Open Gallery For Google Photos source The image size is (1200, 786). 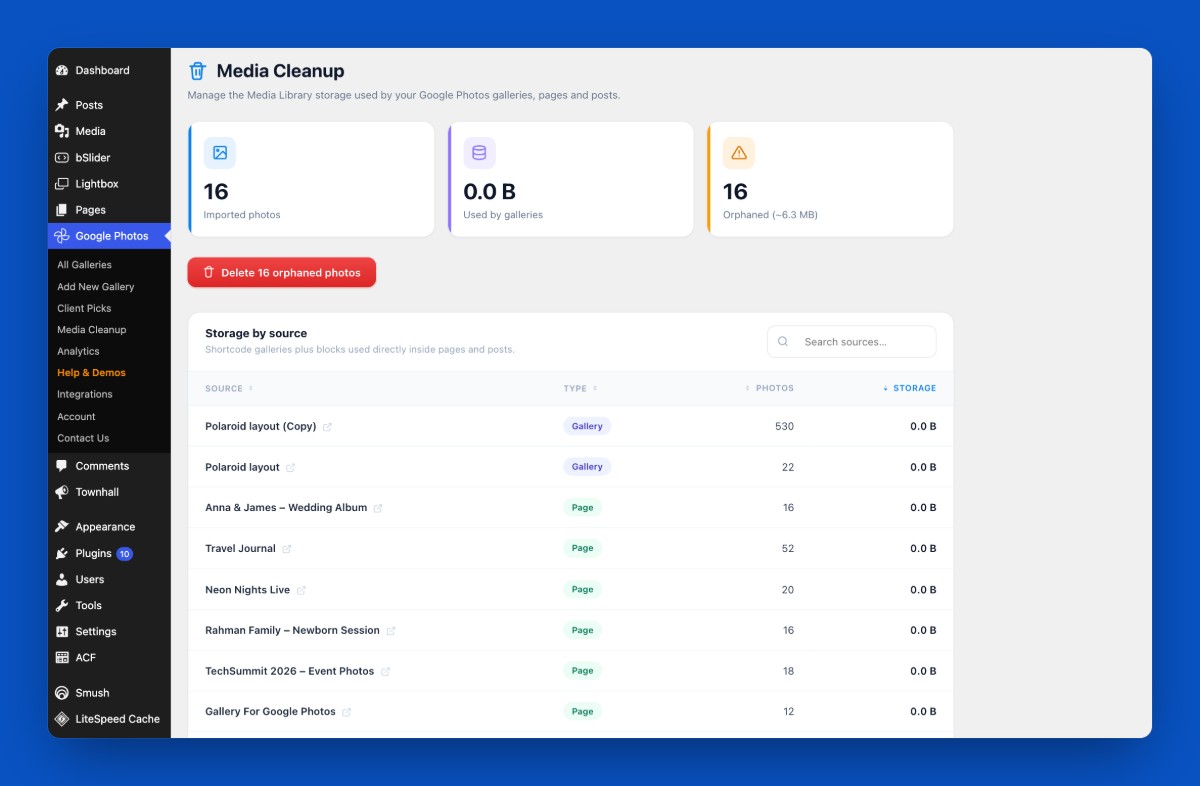270,712
